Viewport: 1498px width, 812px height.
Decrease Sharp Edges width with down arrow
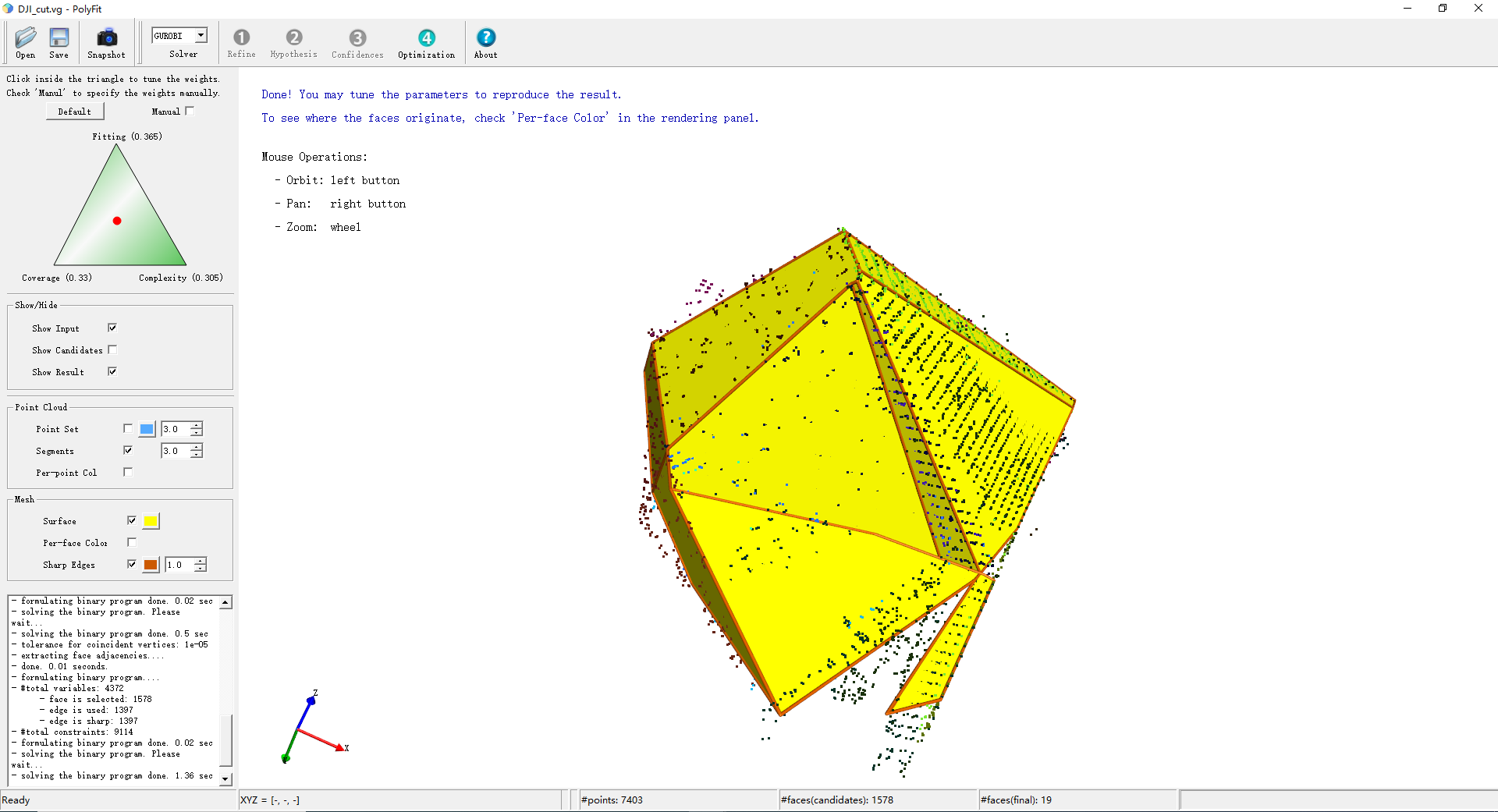click(x=201, y=569)
